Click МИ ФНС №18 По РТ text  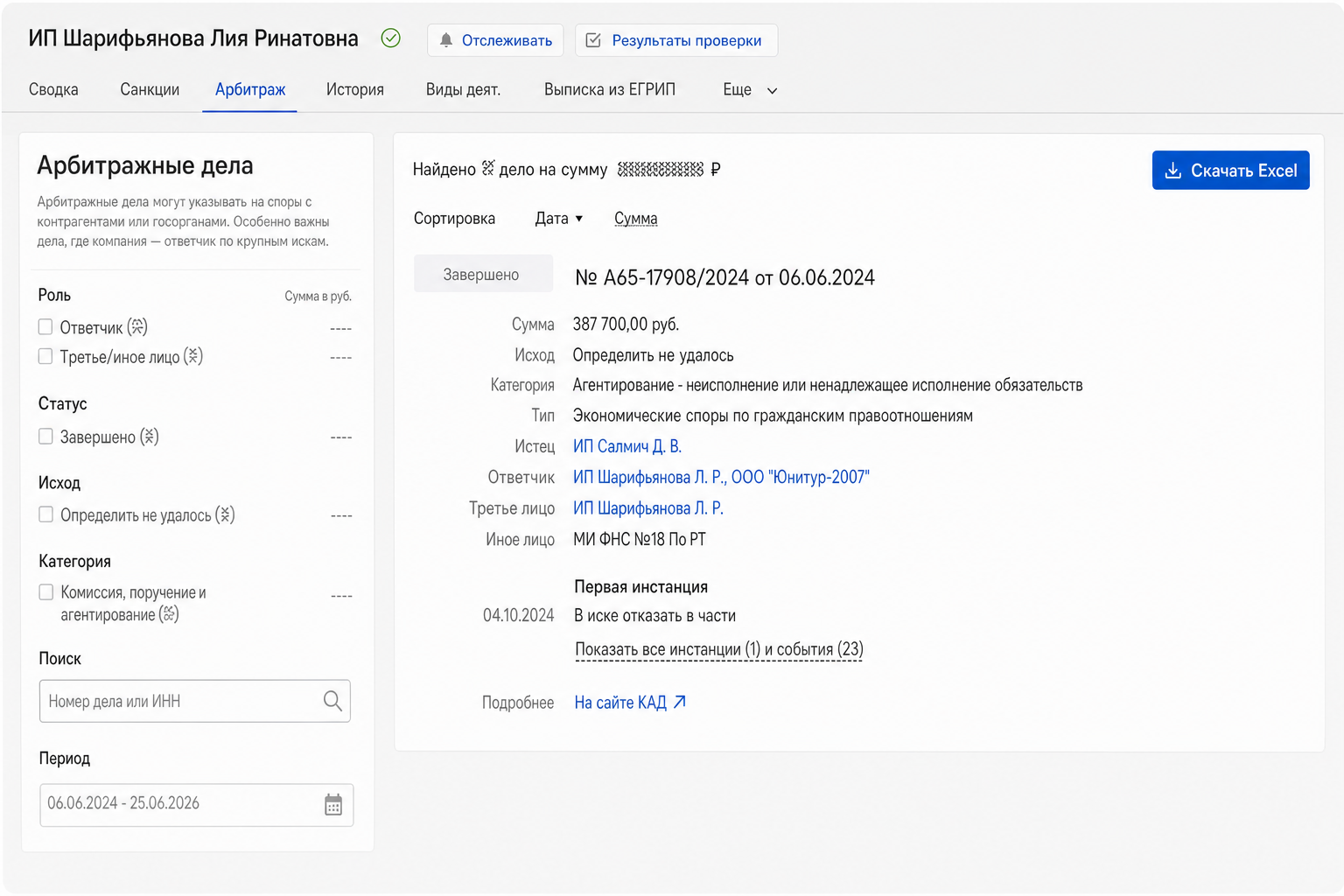click(x=640, y=539)
